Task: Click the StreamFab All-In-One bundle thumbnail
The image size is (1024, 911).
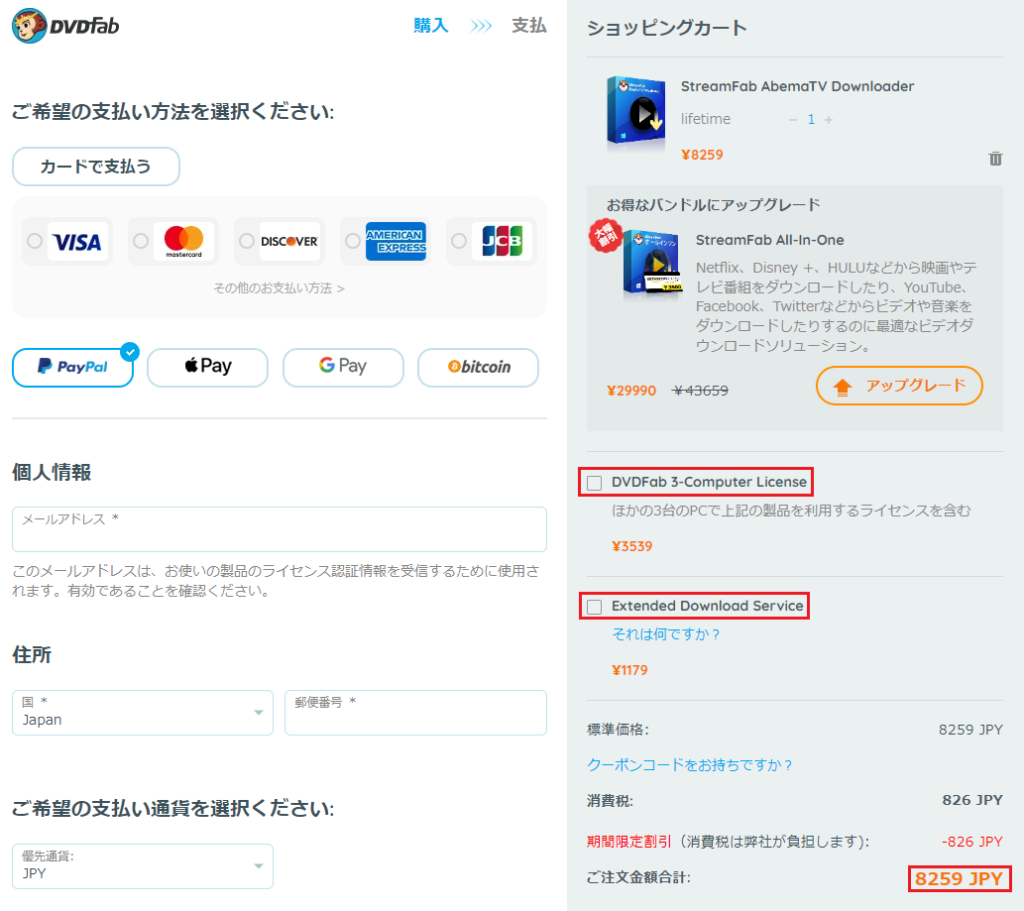Action: [x=652, y=262]
